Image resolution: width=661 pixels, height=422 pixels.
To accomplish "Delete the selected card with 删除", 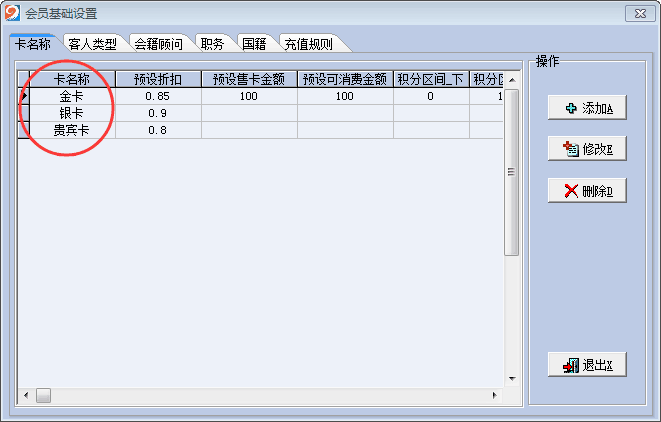I will 587,191.
